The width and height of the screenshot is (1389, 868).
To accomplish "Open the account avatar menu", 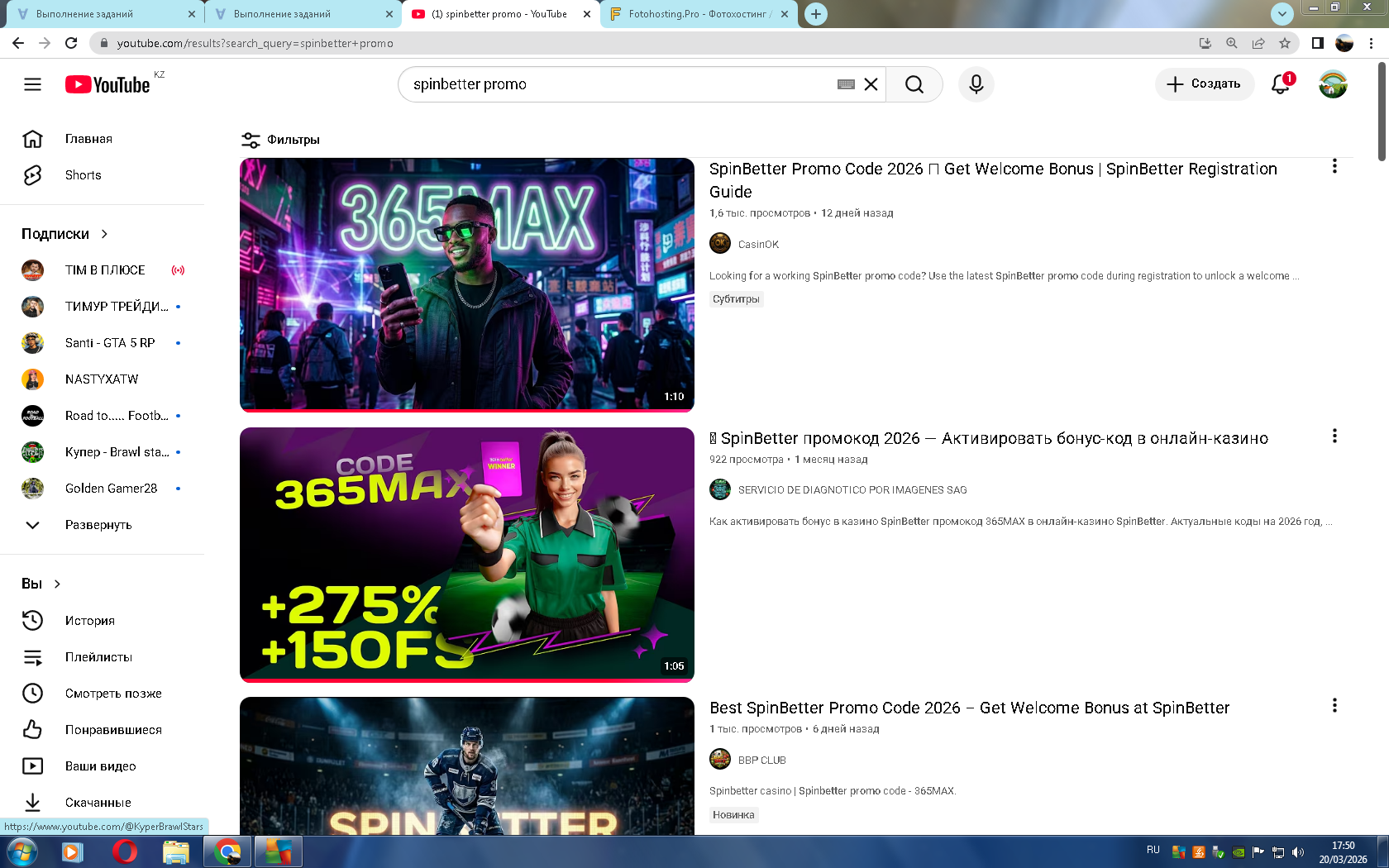I will click(1333, 84).
